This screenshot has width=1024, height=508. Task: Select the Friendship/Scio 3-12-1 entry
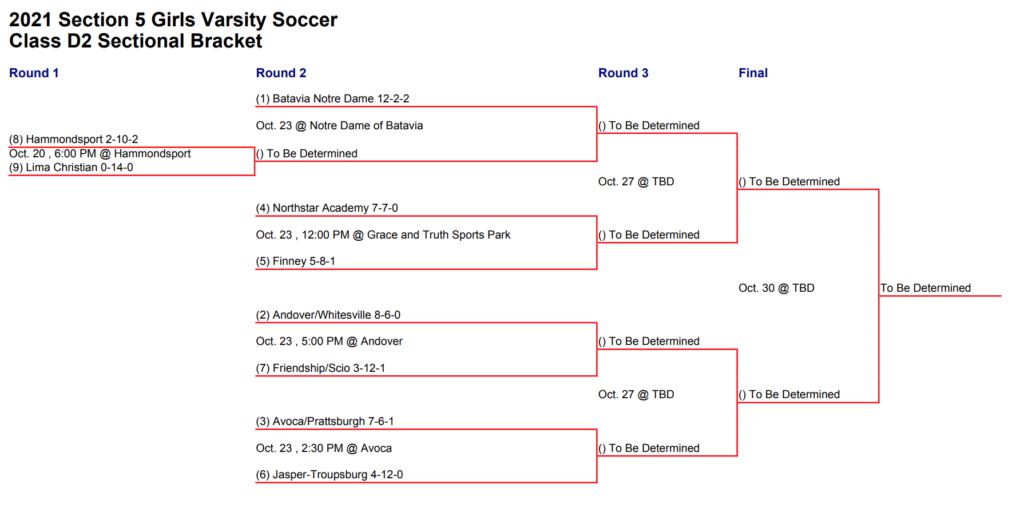tap(321, 368)
